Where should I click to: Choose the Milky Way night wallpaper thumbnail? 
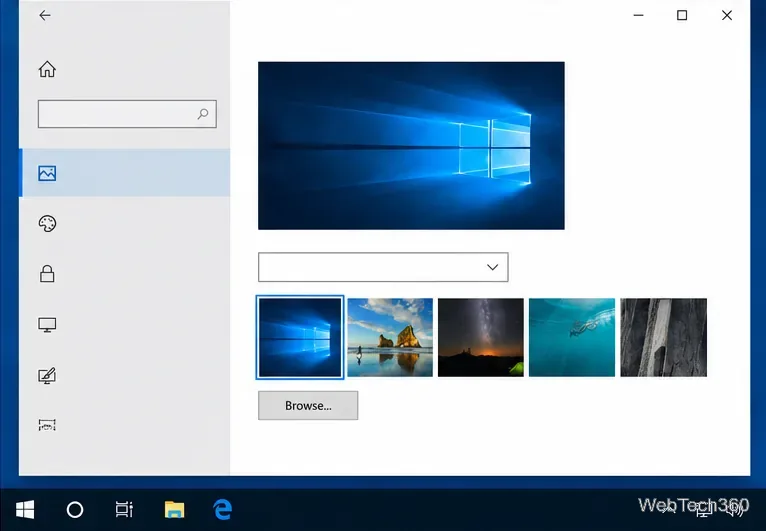pos(481,338)
